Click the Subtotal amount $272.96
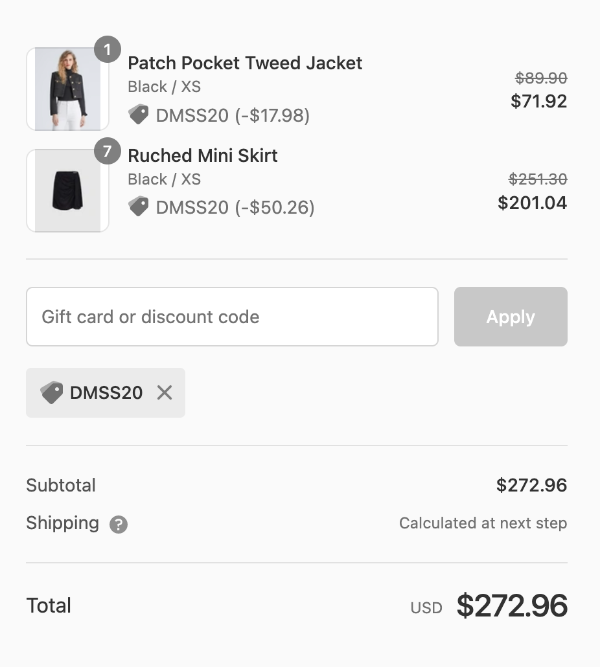 pyautogui.click(x=531, y=486)
